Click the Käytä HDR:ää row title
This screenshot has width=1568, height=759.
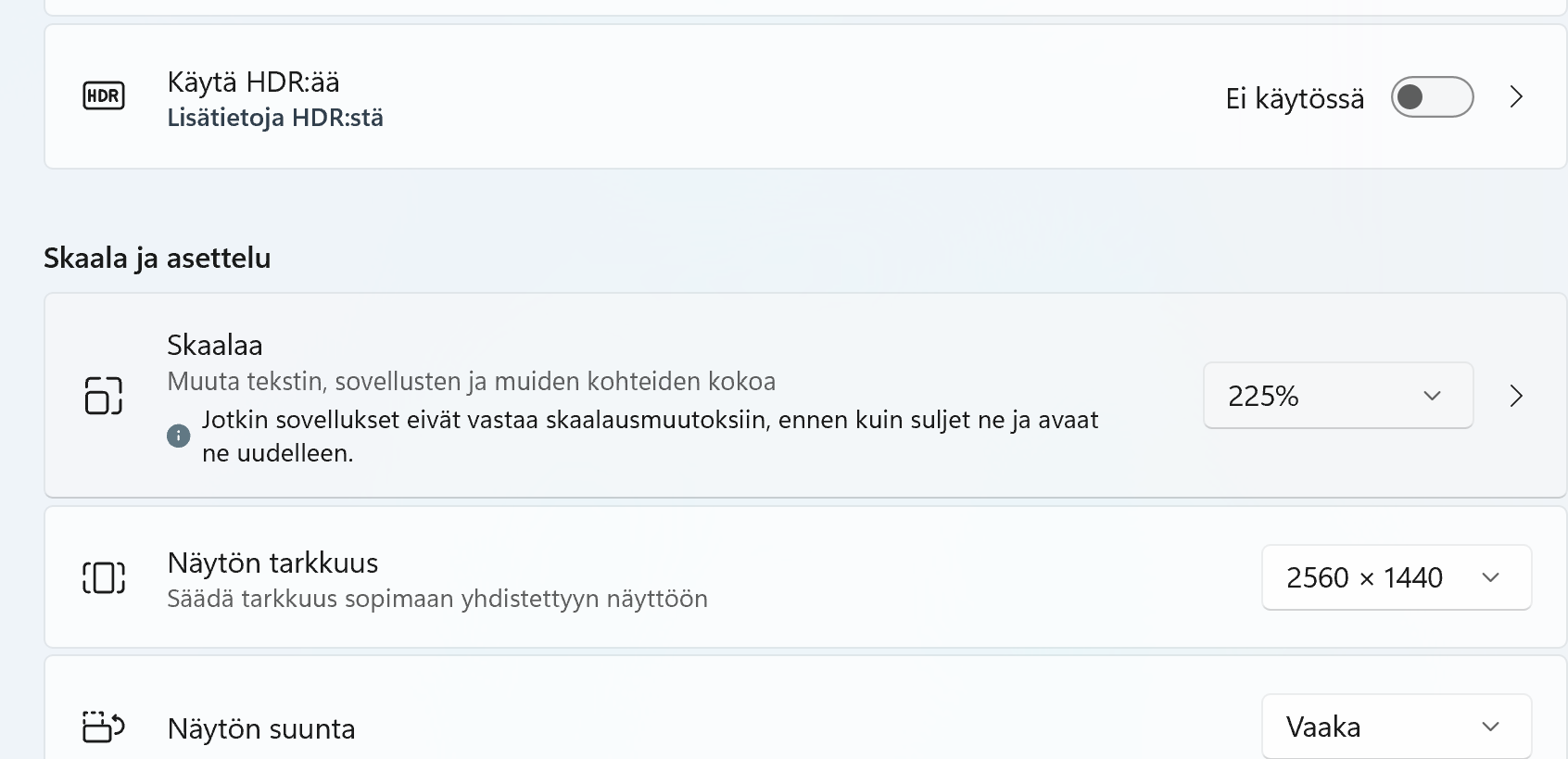253,82
